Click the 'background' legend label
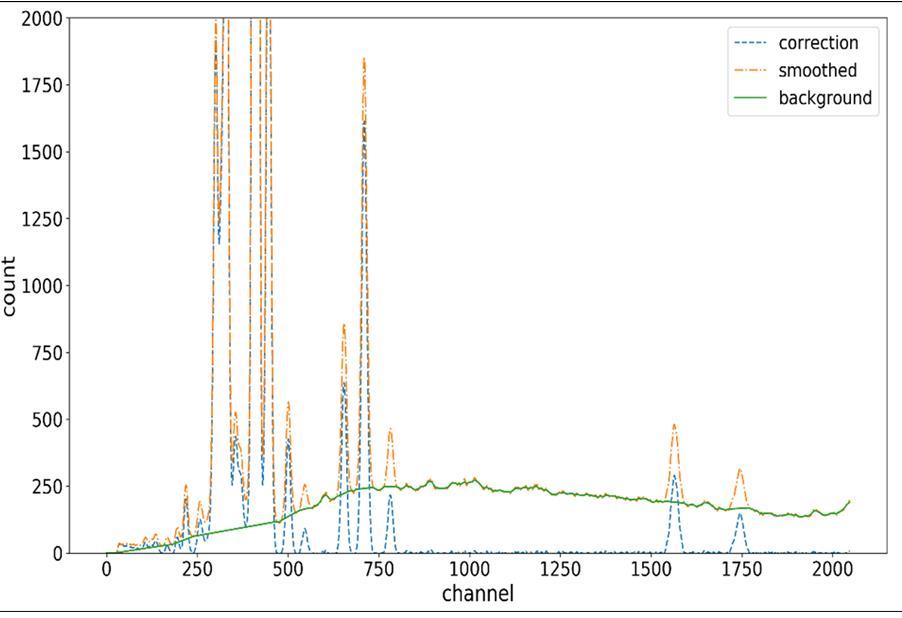Screen dimensions: 902x618 (x=825, y=98)
